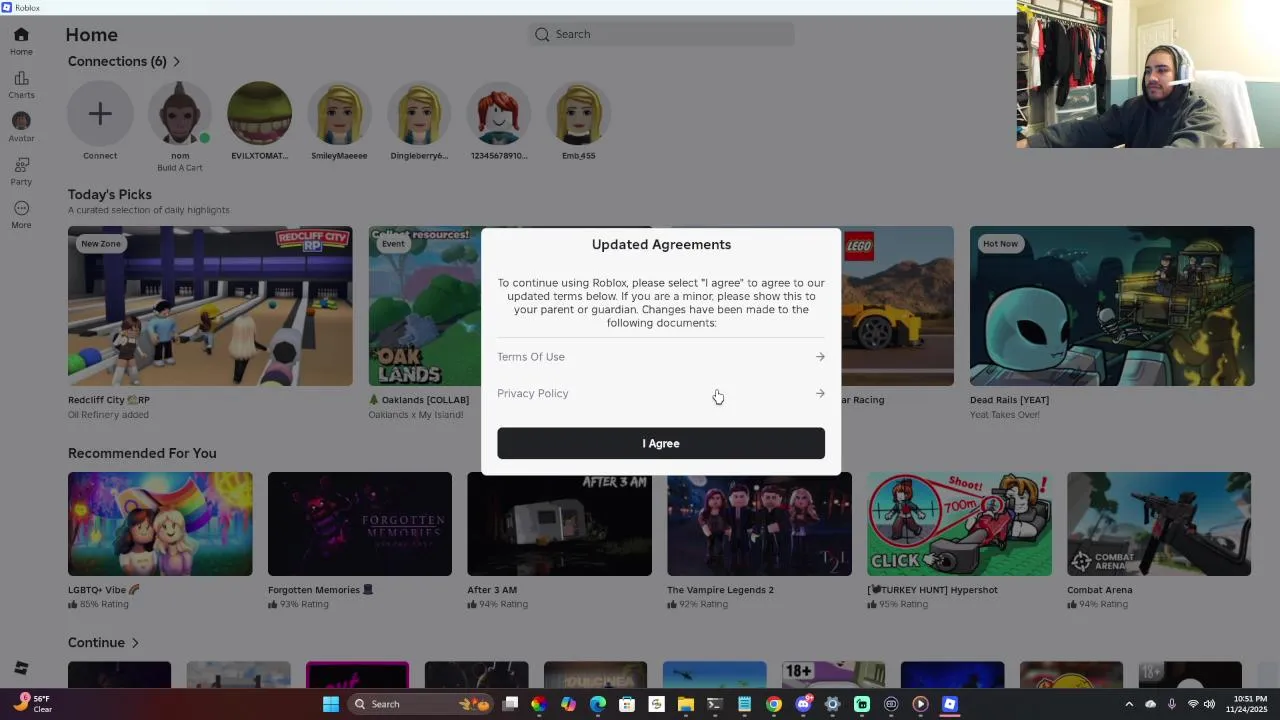Screen dimensions: 1280x720
Task: Open Microsoft Store from taskbar
Action: (x=627, y=704)
